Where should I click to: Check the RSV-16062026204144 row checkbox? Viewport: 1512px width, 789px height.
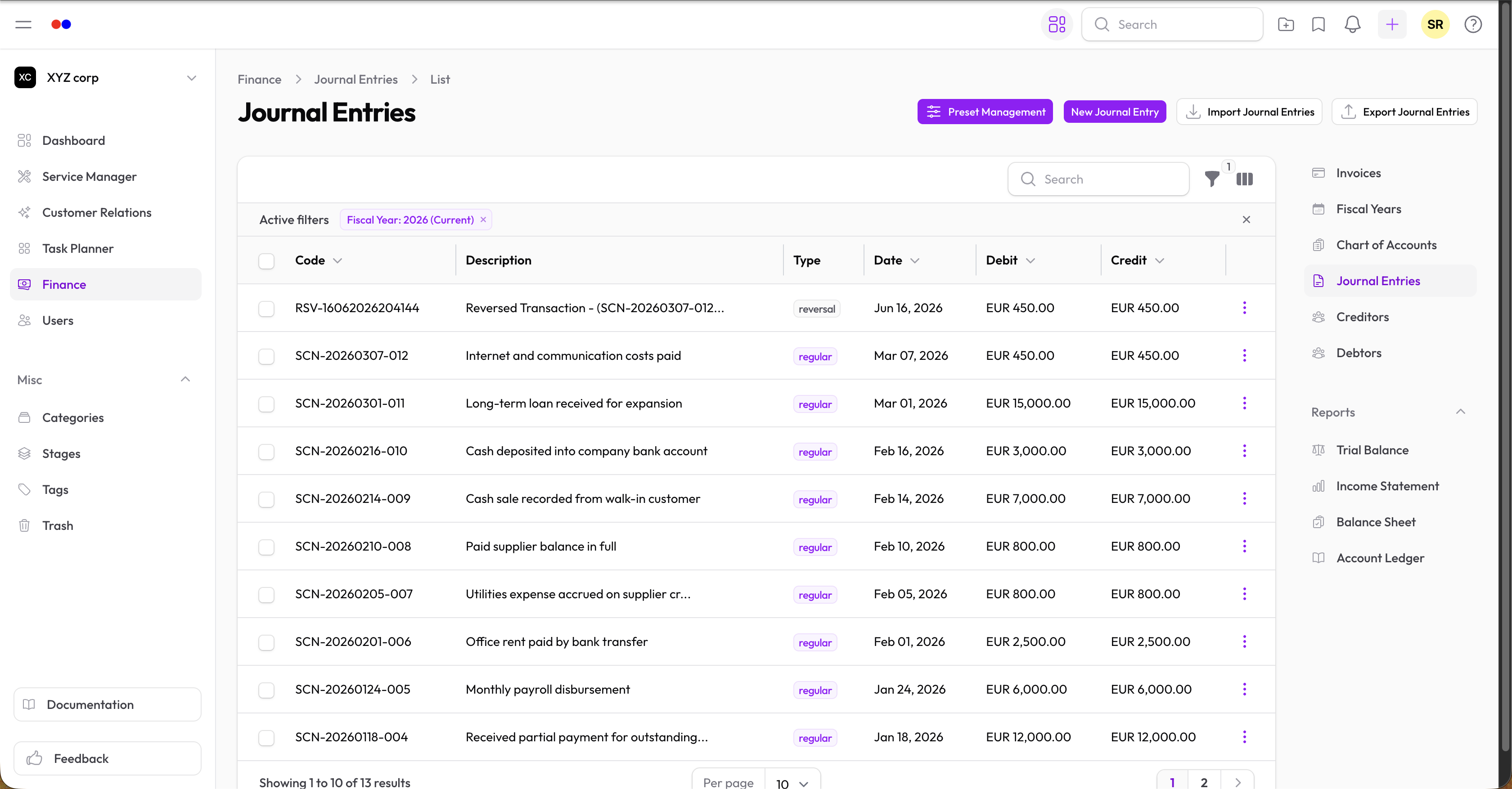pyautogui.click(x=266, y=309)
